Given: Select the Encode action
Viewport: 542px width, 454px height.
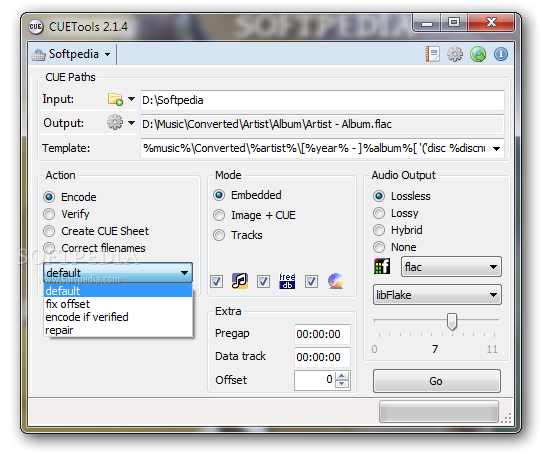Looking at the screenshot, I should 70,197.
